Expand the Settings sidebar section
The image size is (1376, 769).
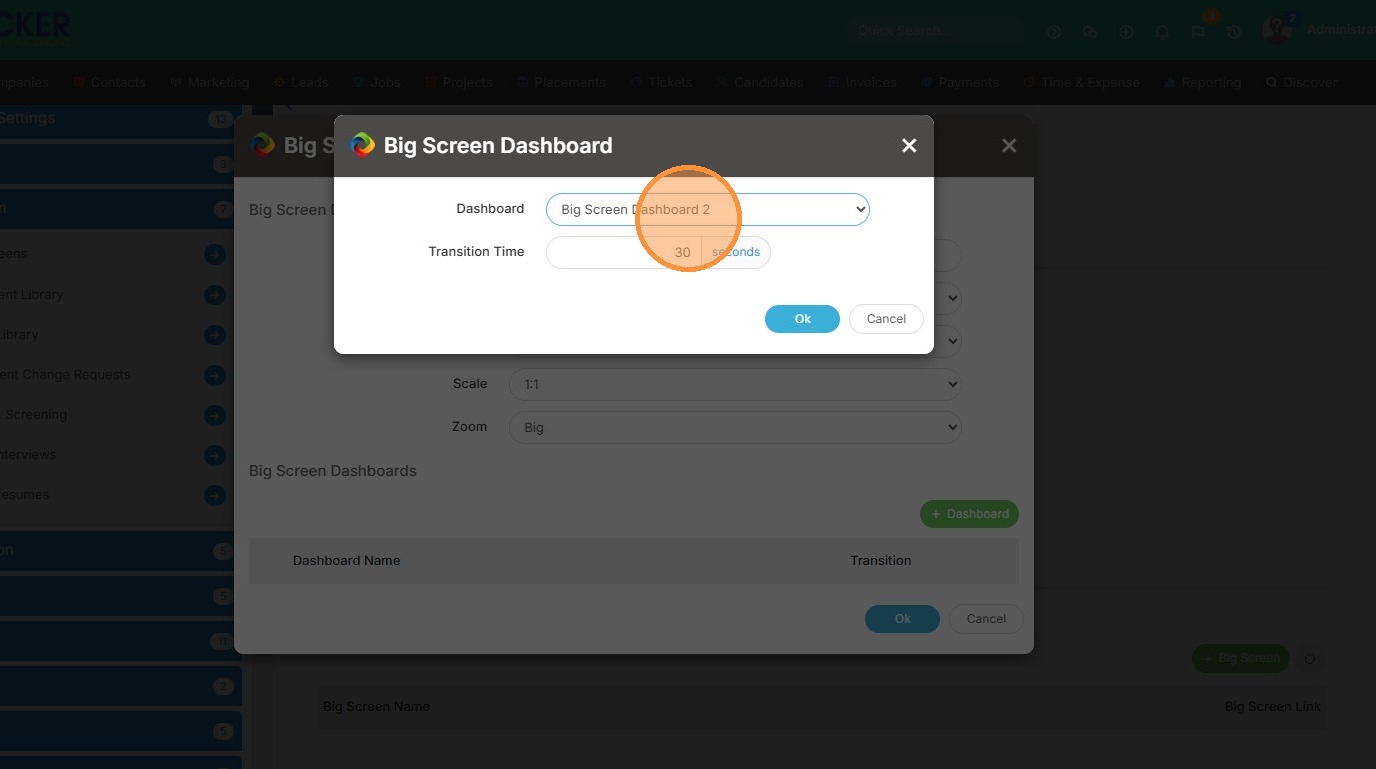[x=120, y=119]
